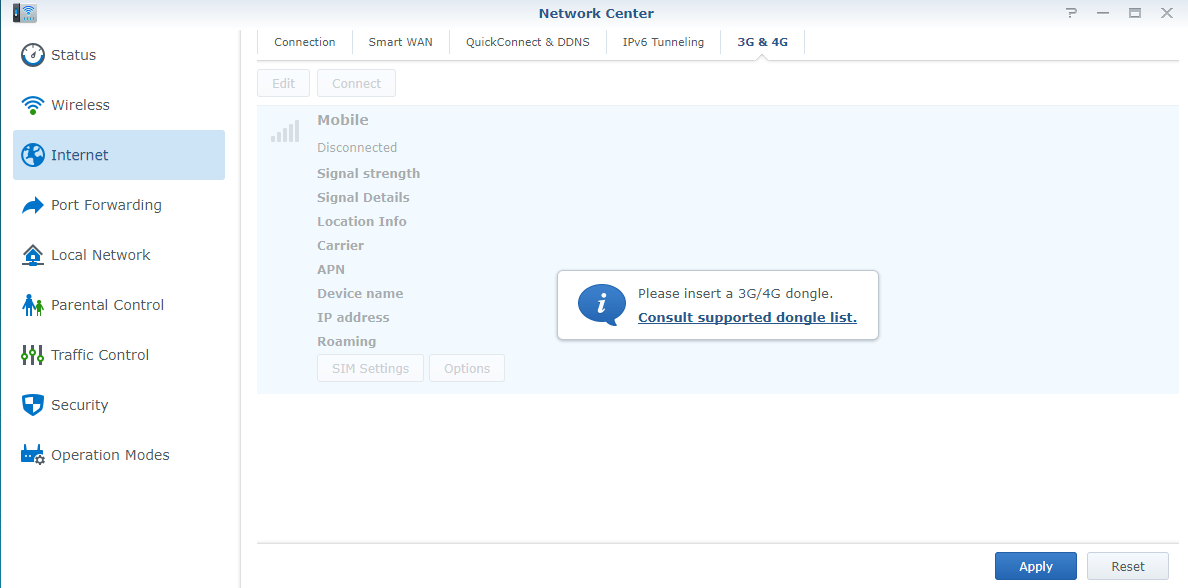Click the Local Network house icon
The image size is (1188, 588).
33,255
